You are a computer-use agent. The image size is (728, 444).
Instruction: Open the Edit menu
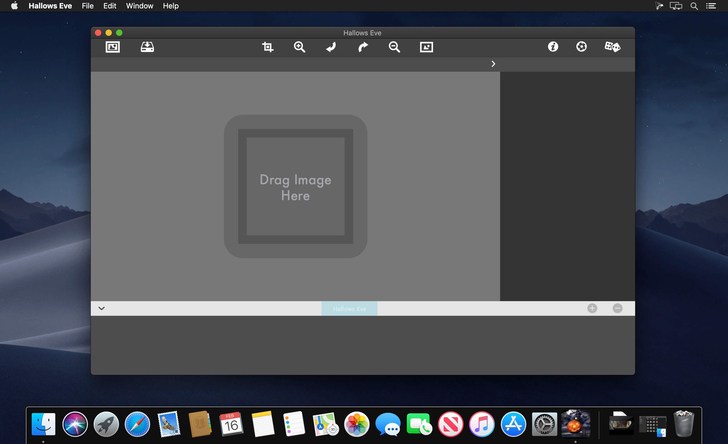pyautogui.click(x=110, y=6)
